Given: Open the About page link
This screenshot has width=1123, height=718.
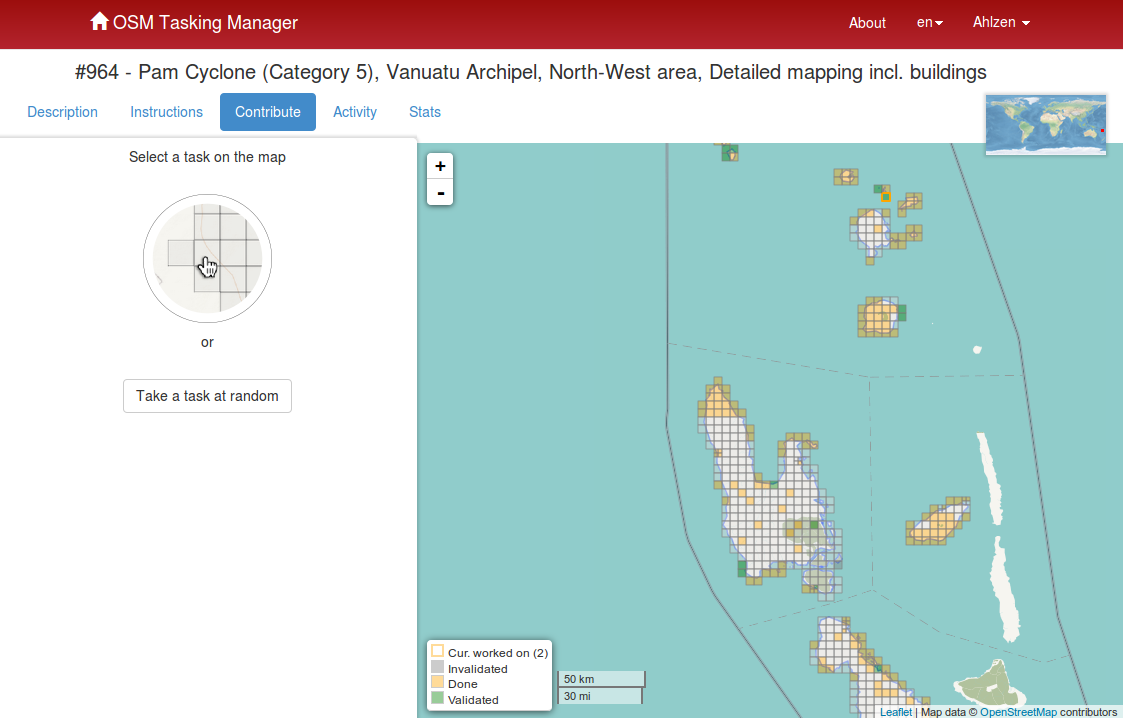Looking at the screenshot, I should (867, 23).
